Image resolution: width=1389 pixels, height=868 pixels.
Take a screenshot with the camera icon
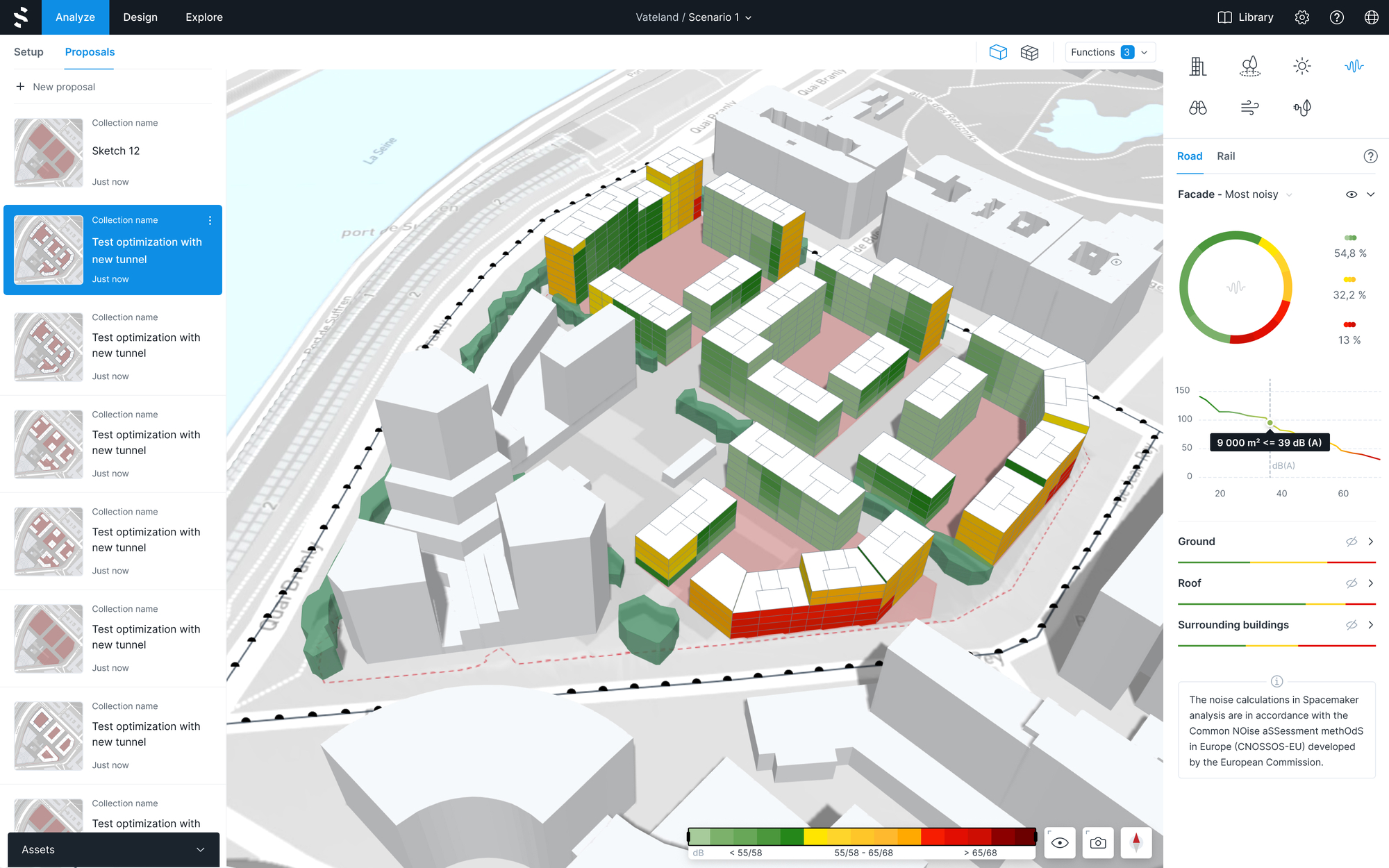(1097, 842)
